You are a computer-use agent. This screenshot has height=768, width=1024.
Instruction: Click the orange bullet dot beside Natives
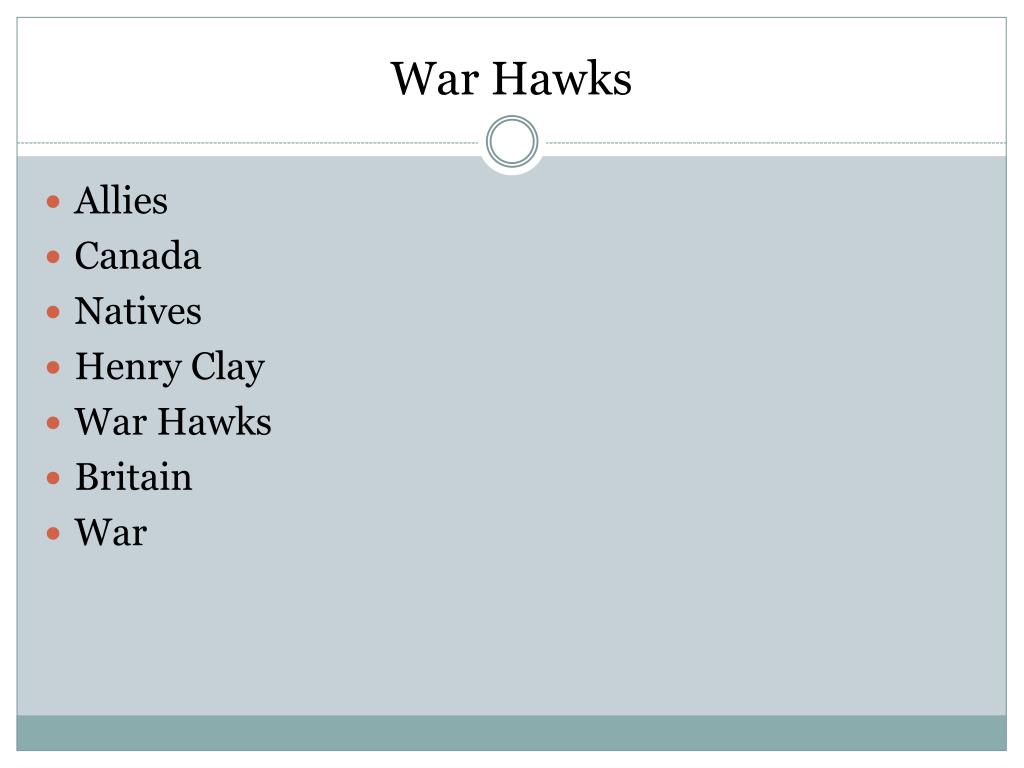click(54, 312)
